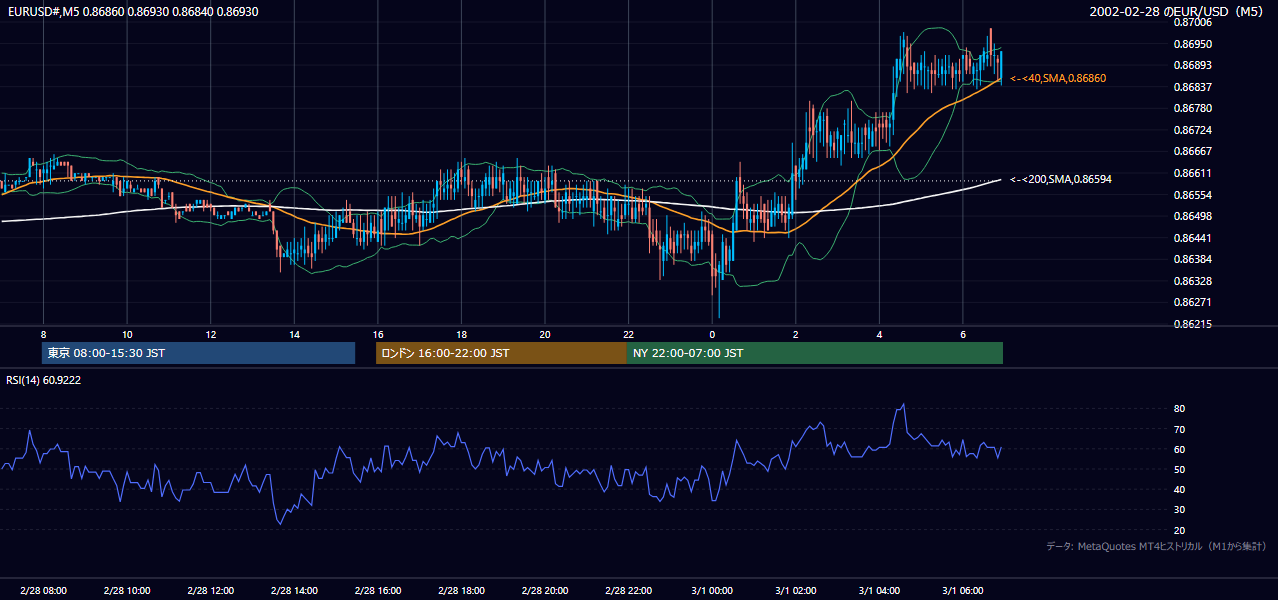Click the '2002-02-28 のEUR/USD (M5)' chart title
This screenshot has width=1278, height=600.
[x=1177, y=11]
